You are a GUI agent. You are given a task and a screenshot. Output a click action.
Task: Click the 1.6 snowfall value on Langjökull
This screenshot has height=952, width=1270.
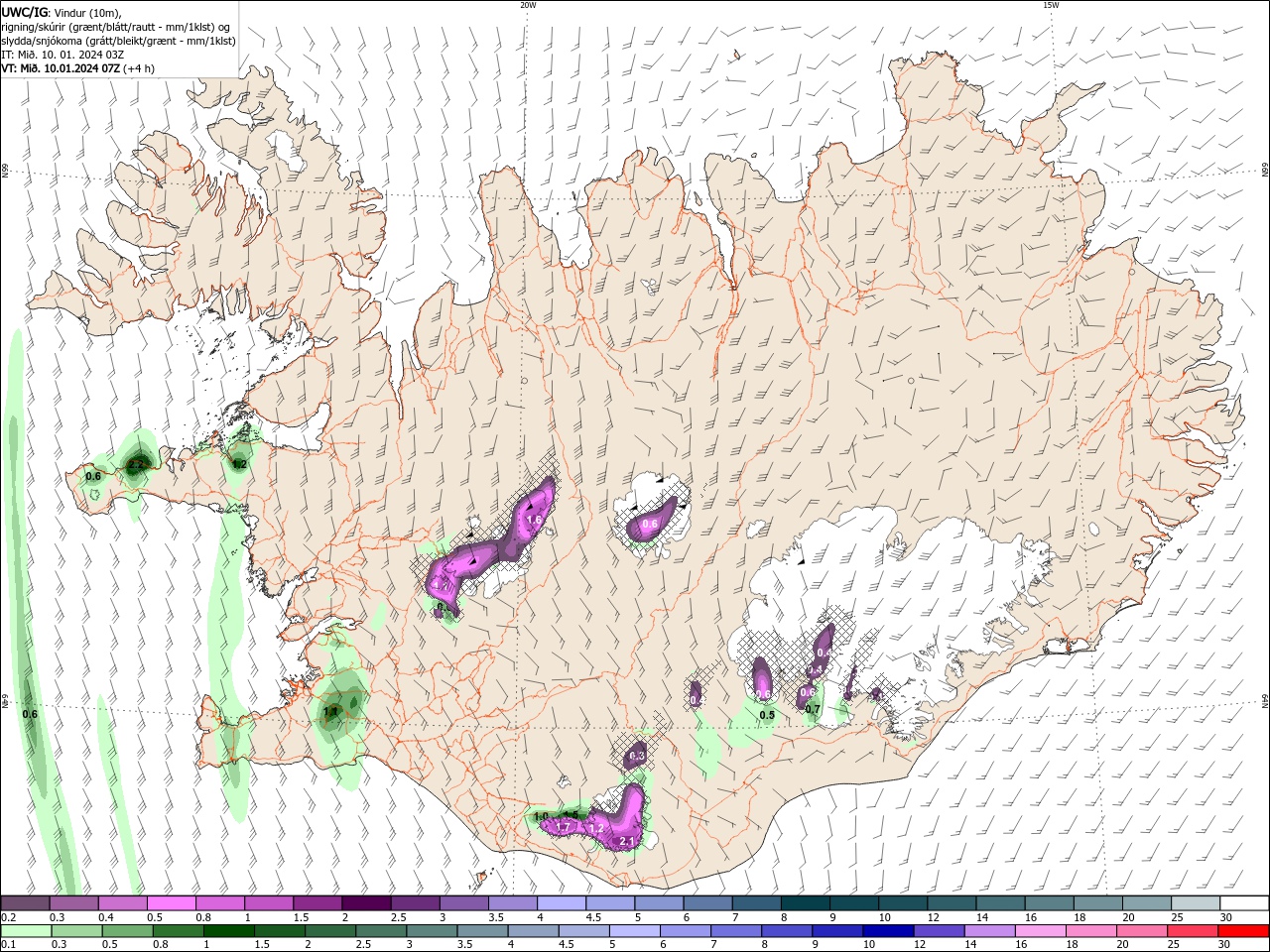(x=534, y=520)
